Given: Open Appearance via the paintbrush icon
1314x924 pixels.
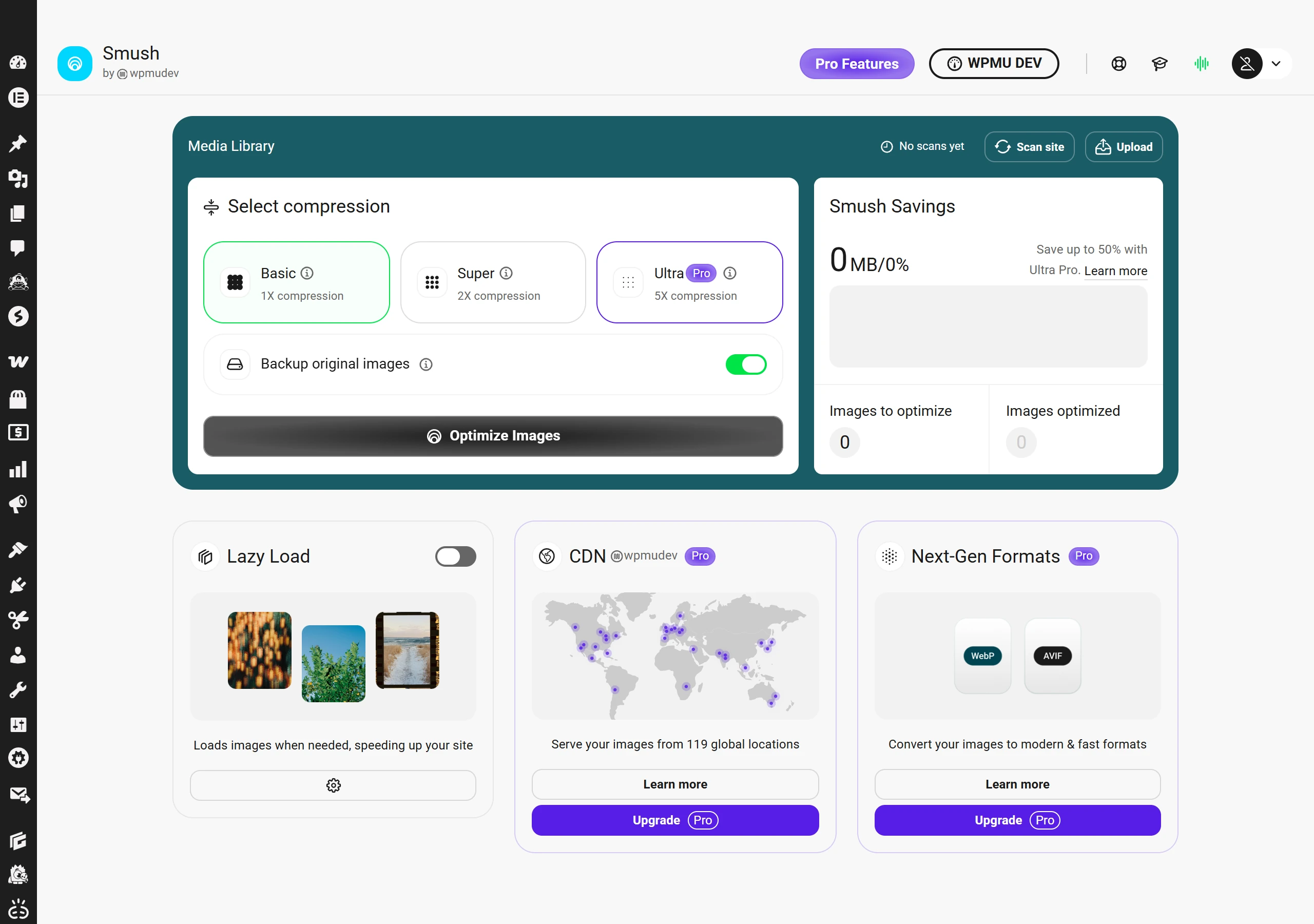Looking at the screenshot, I should [x=18, y=550].
